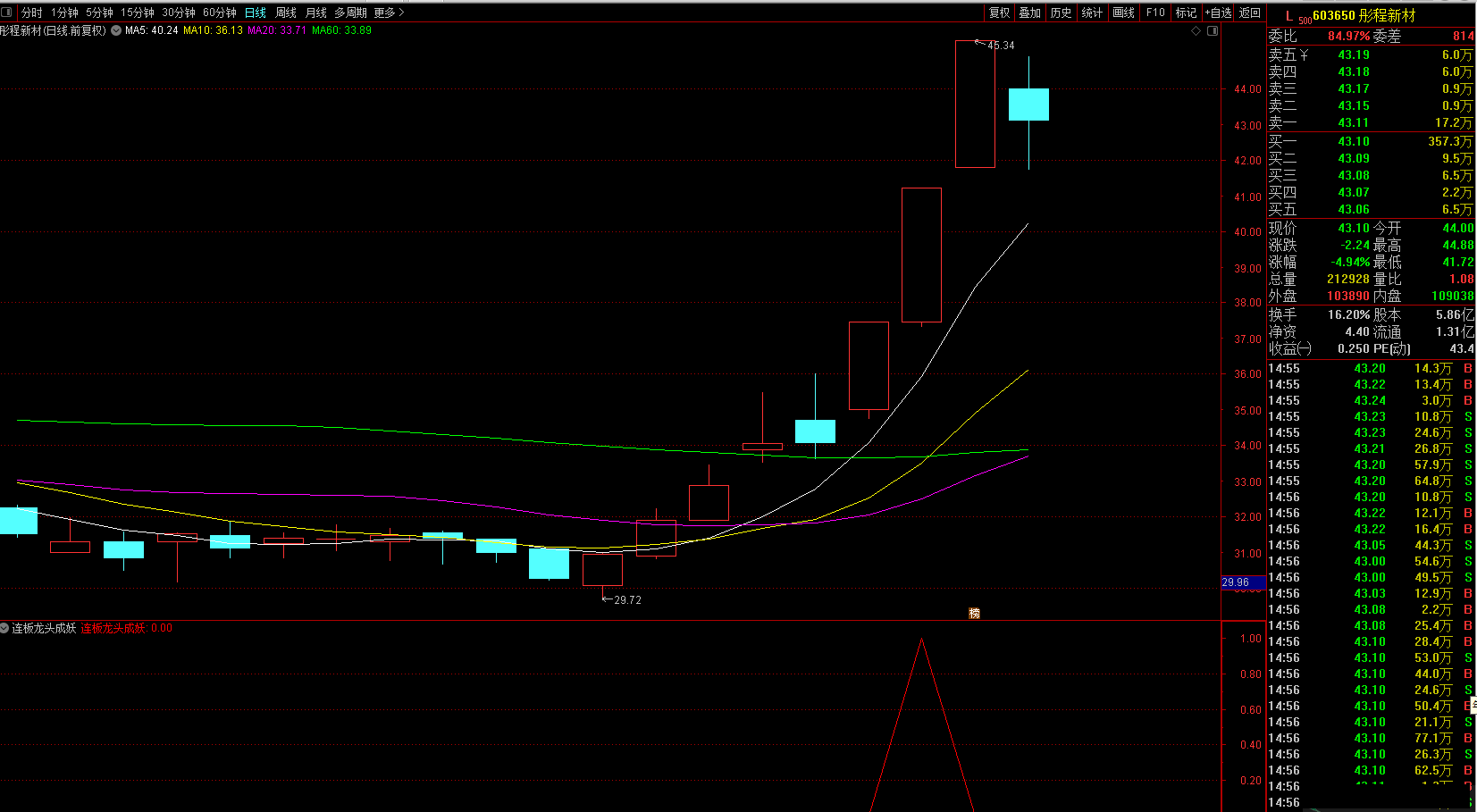Viewport: 1477px width, 812px height.
Task: Click the 外盘 value 103890
Action: click(x=1347, y=296)
